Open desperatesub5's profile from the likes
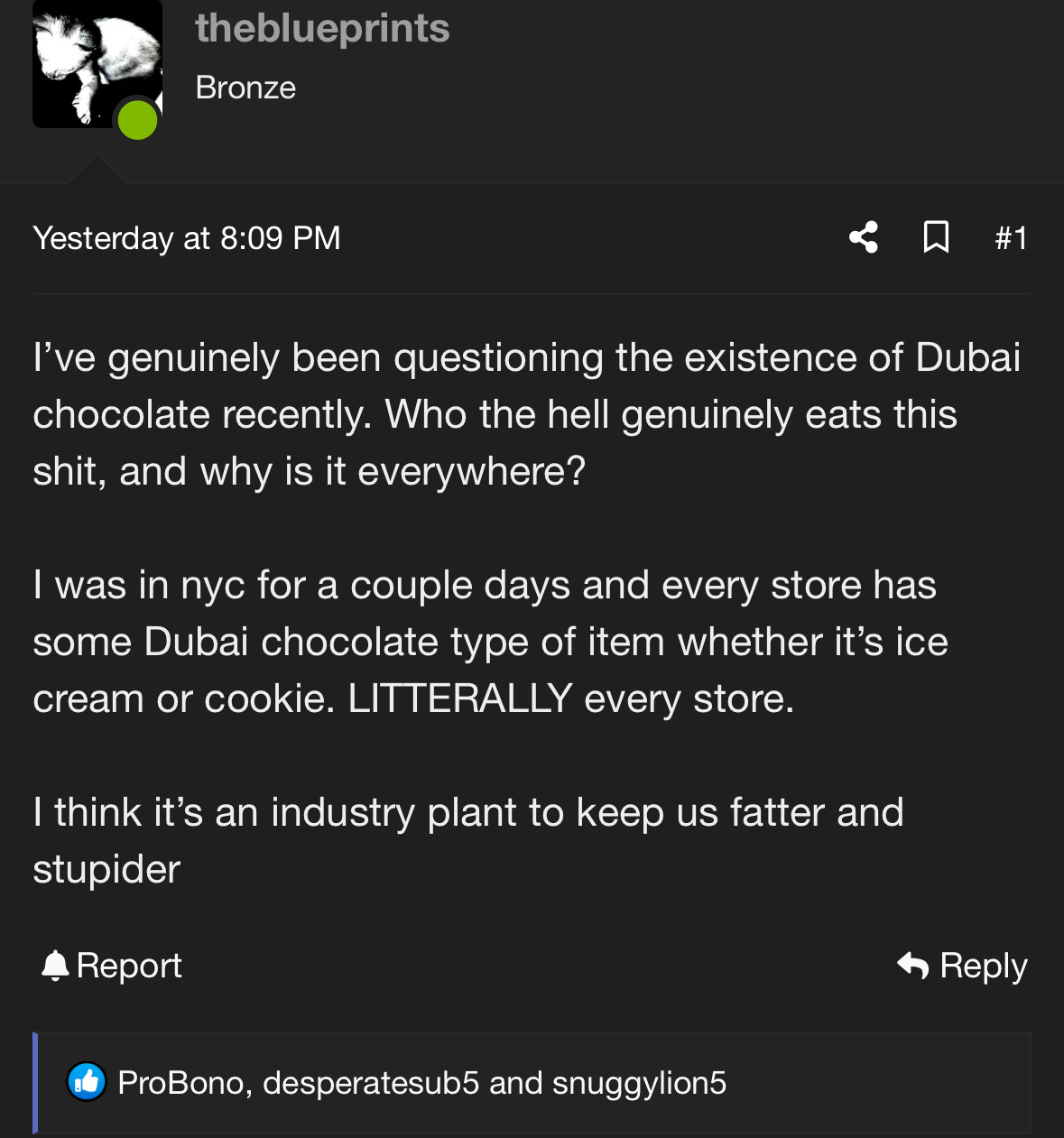Screen dimensions: 1064x1138 pyautogui.click(x=370, y=1083)
